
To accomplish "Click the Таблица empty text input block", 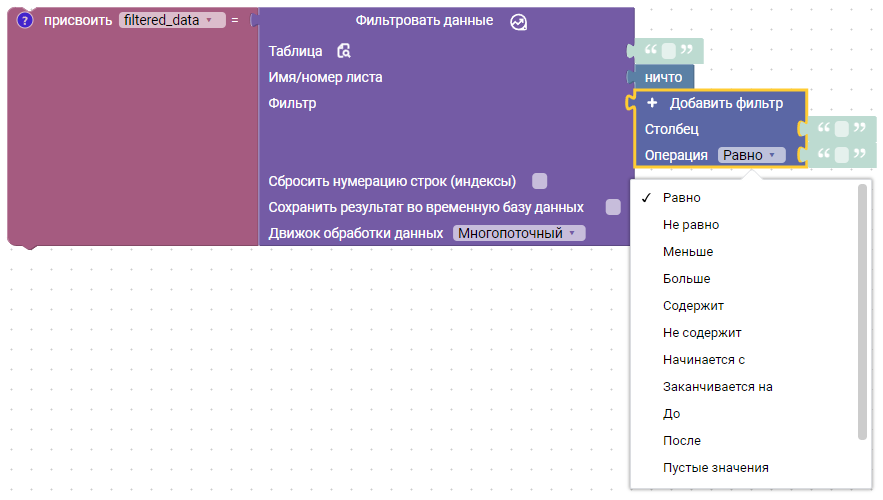I will [668, 51].
